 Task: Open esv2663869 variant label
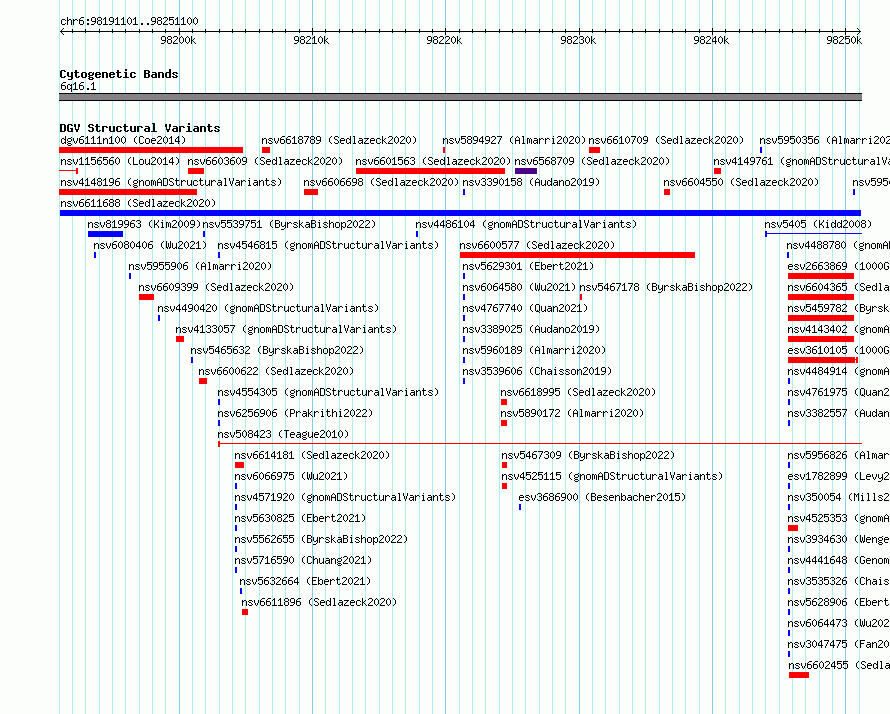(838, 266)
